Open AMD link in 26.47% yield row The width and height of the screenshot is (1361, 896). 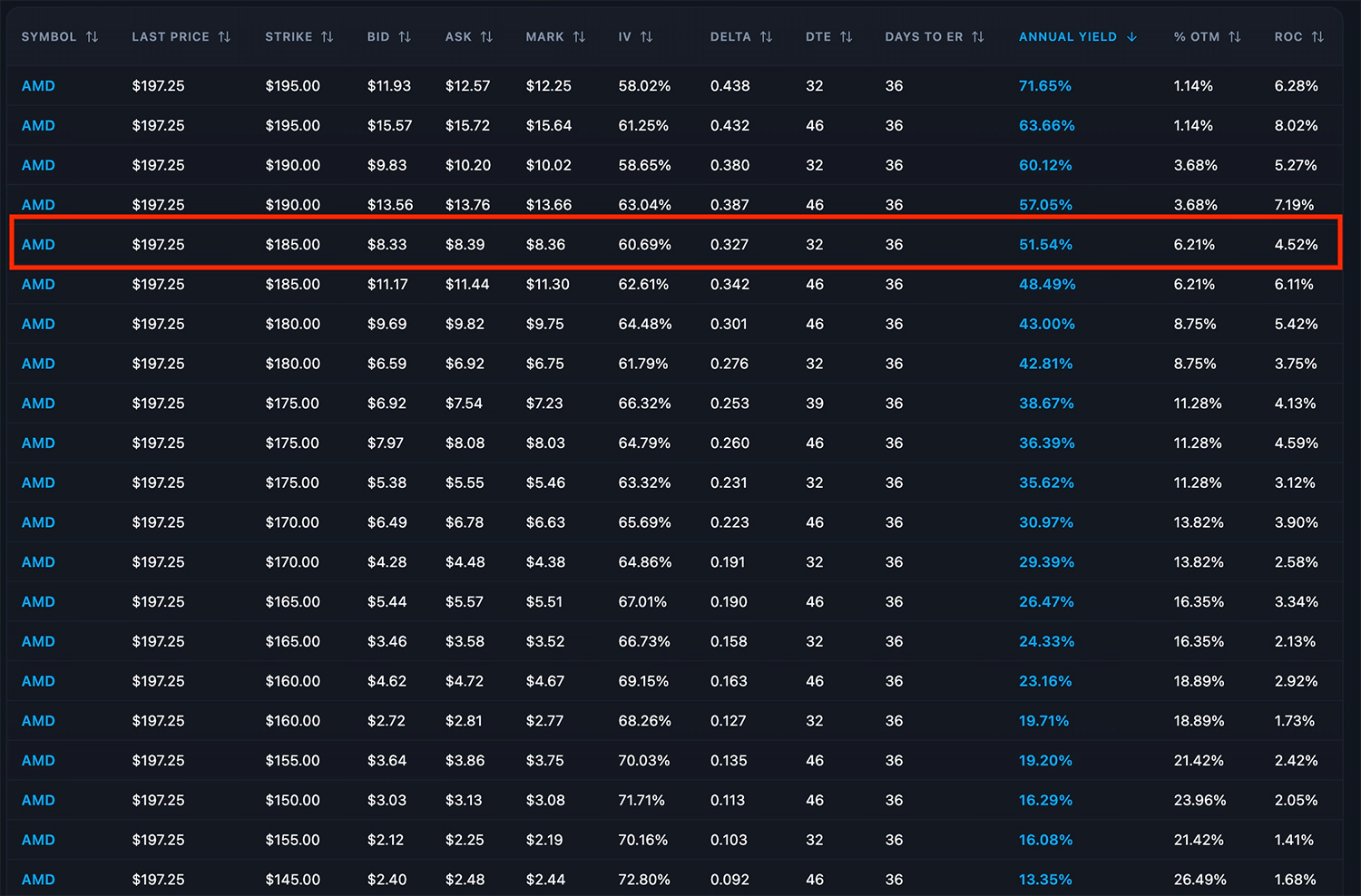pyautogui.click(x=38, y=602)
